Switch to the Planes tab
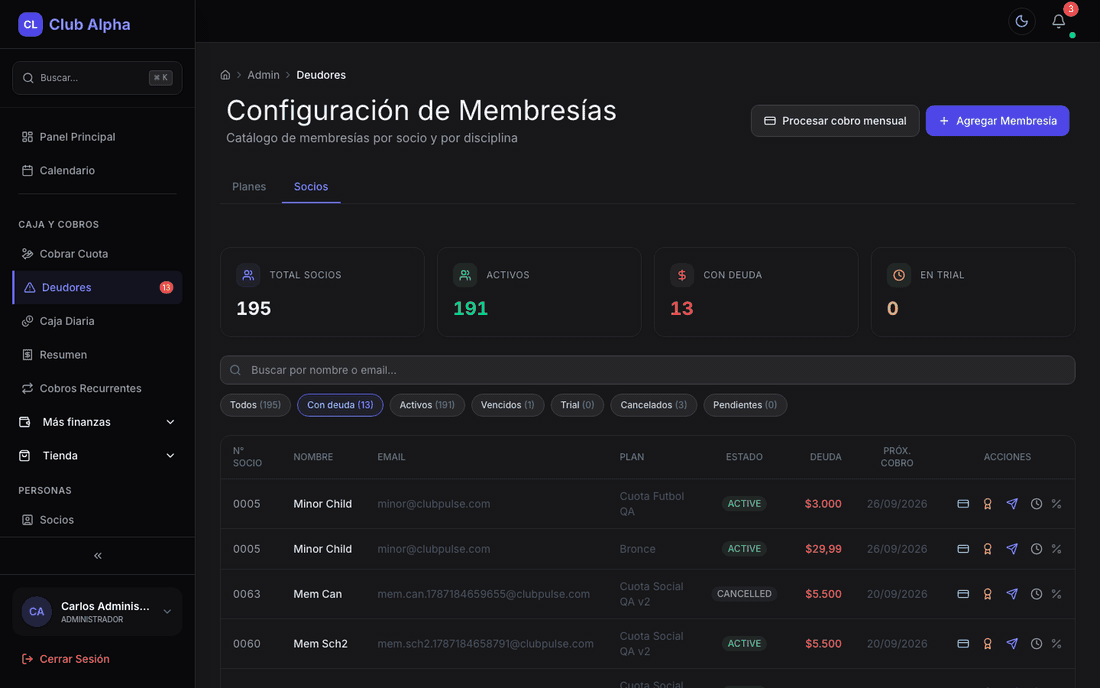 (x=249, y=187)
